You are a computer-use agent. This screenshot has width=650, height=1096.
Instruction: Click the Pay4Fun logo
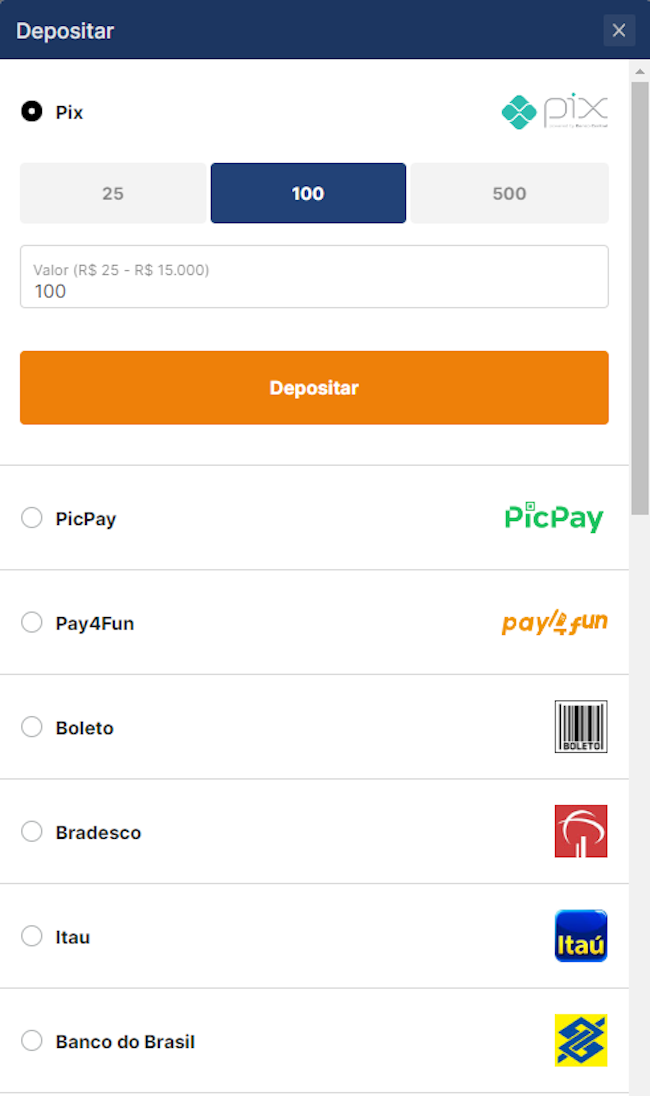coord(554,622)
